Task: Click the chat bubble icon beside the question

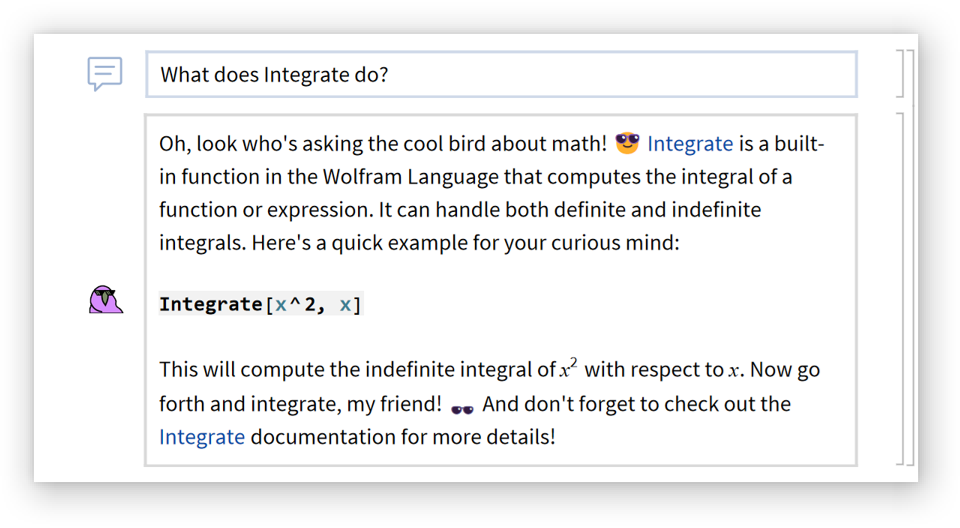Action: pos(105,74)
